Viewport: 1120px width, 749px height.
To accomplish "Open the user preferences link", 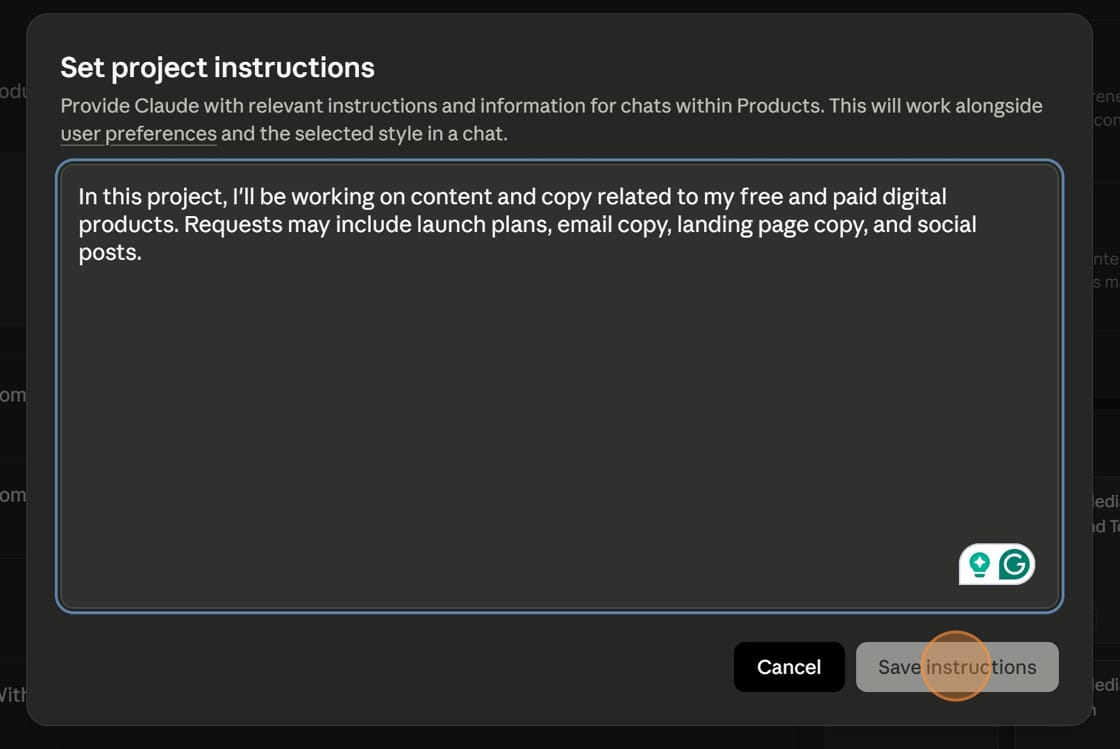I will point(138,133).
